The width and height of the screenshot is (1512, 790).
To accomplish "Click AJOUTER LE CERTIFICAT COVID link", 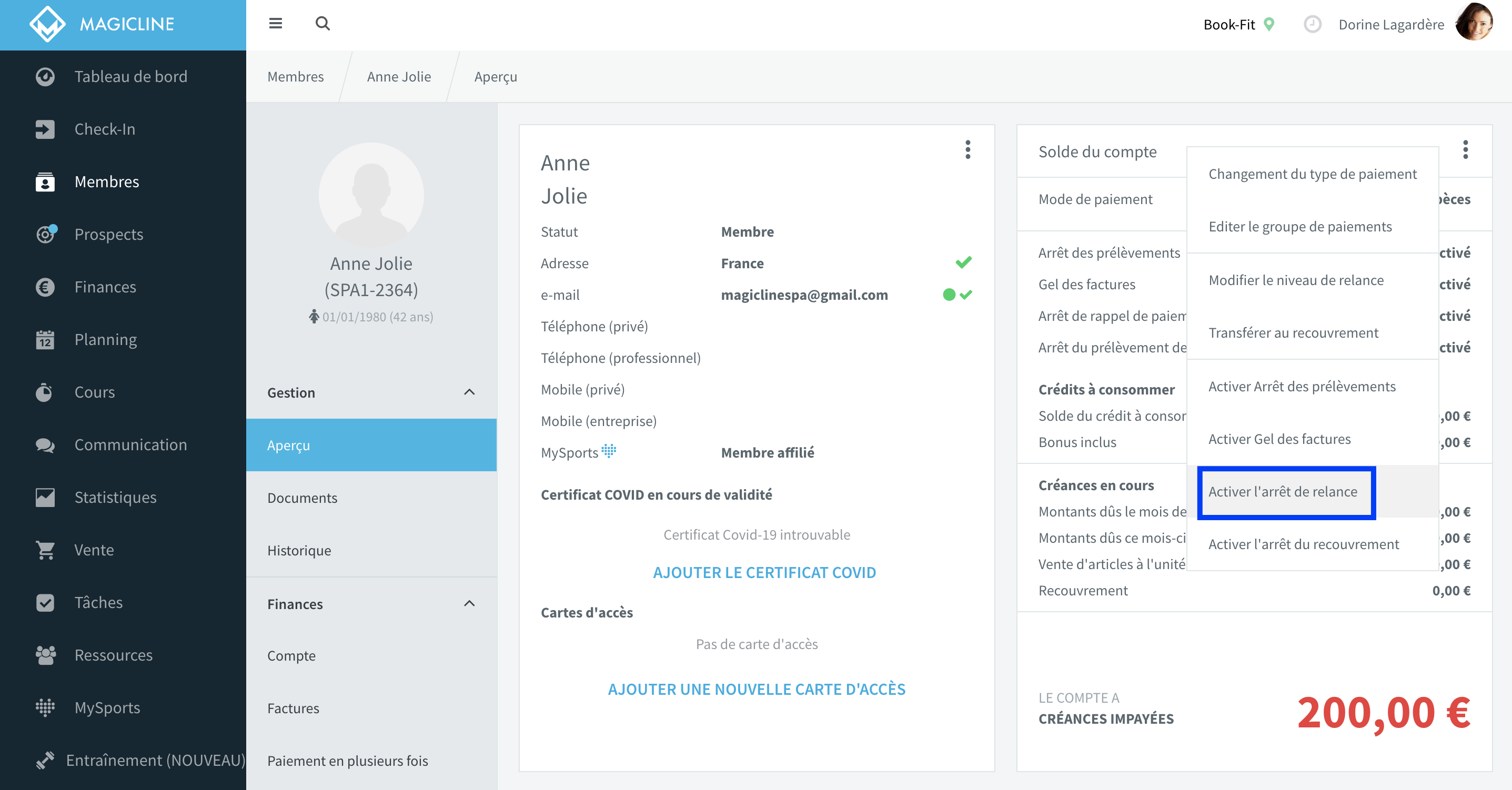I will [764, 572].
